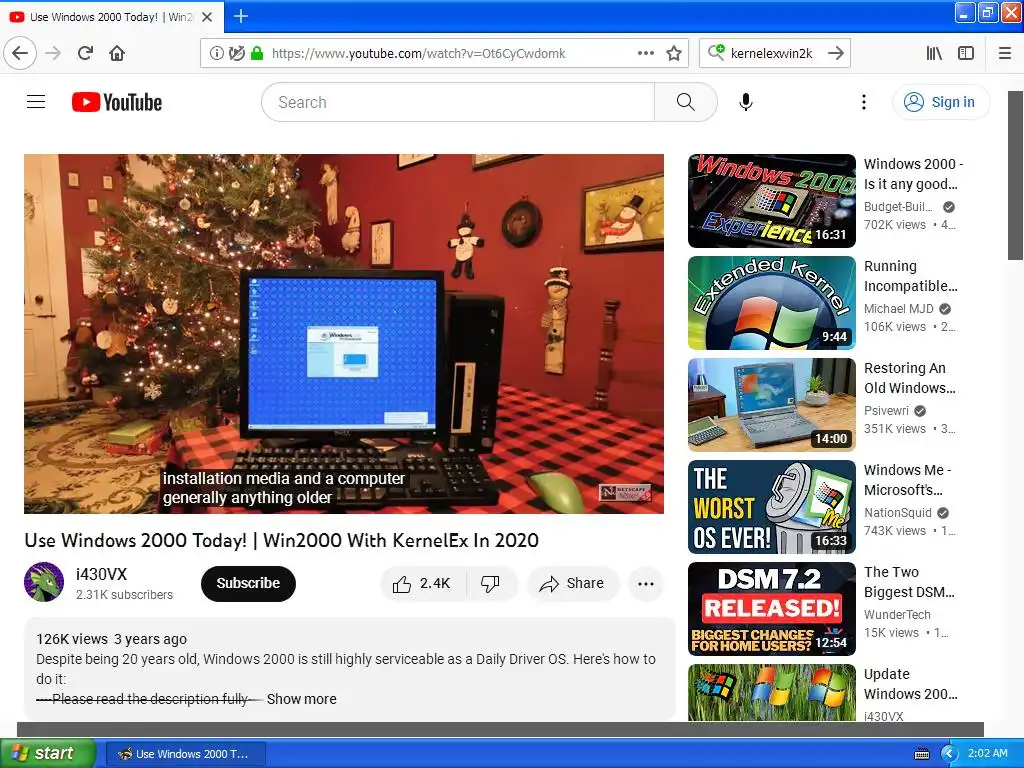Open 'DSM 7.2 Released' thumbnail
Image resolution: width=1024 pixels, height=768 pixels.
click(x=772, y=609)
